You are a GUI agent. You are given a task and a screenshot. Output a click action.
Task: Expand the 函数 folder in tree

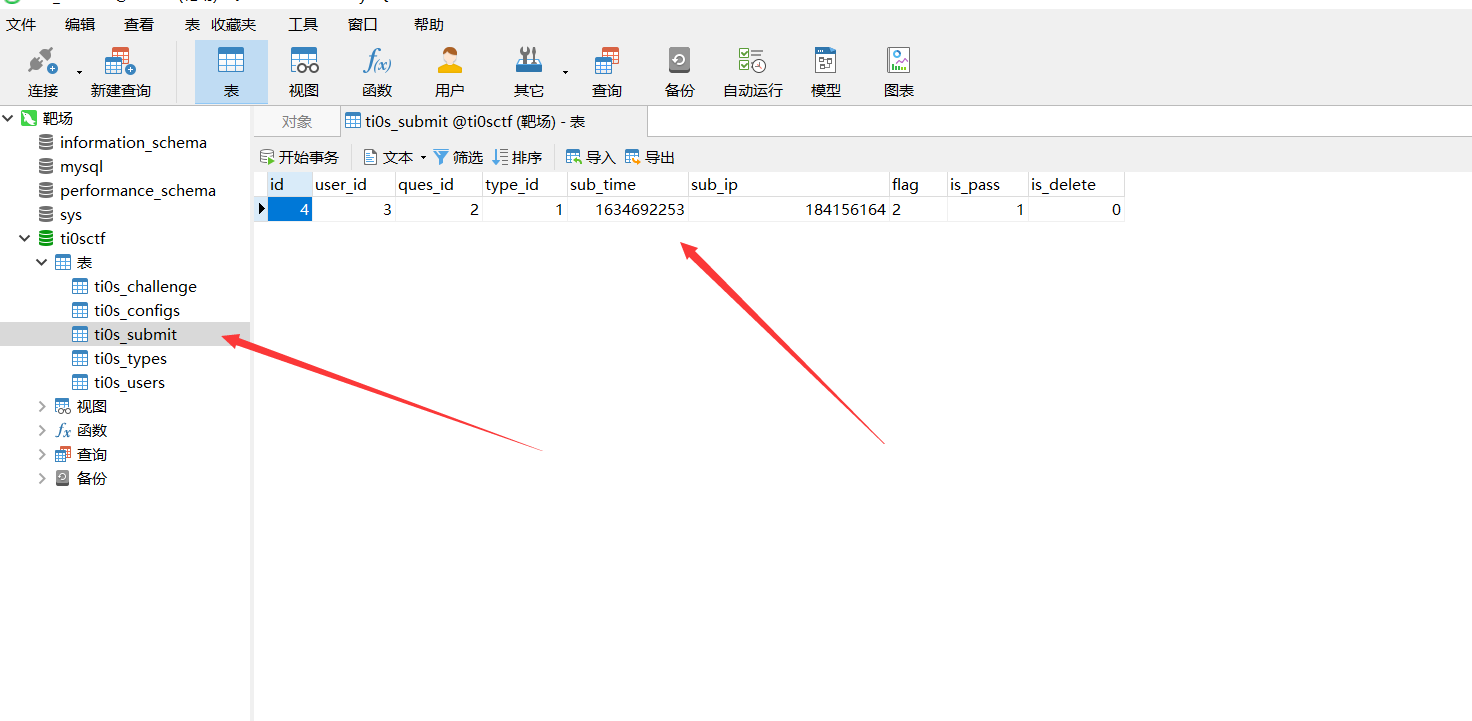[42, 431]
